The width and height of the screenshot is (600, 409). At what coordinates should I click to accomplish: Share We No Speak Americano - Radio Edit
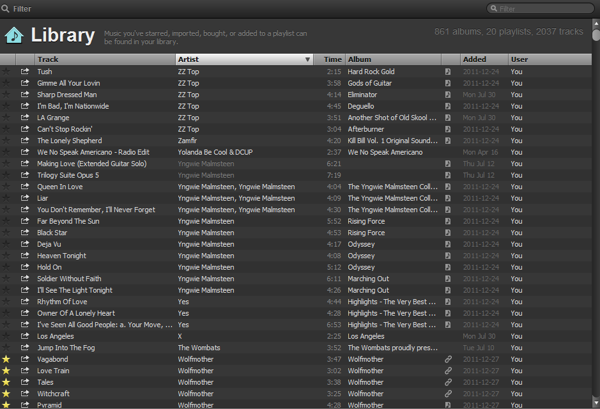pos(25,152)
